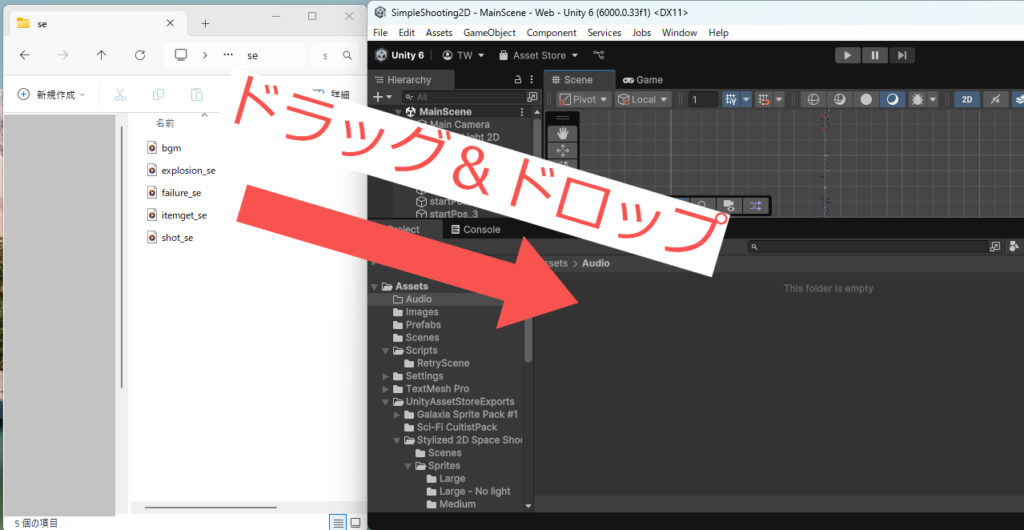Toggle grid visibility in Scene view

730,99
